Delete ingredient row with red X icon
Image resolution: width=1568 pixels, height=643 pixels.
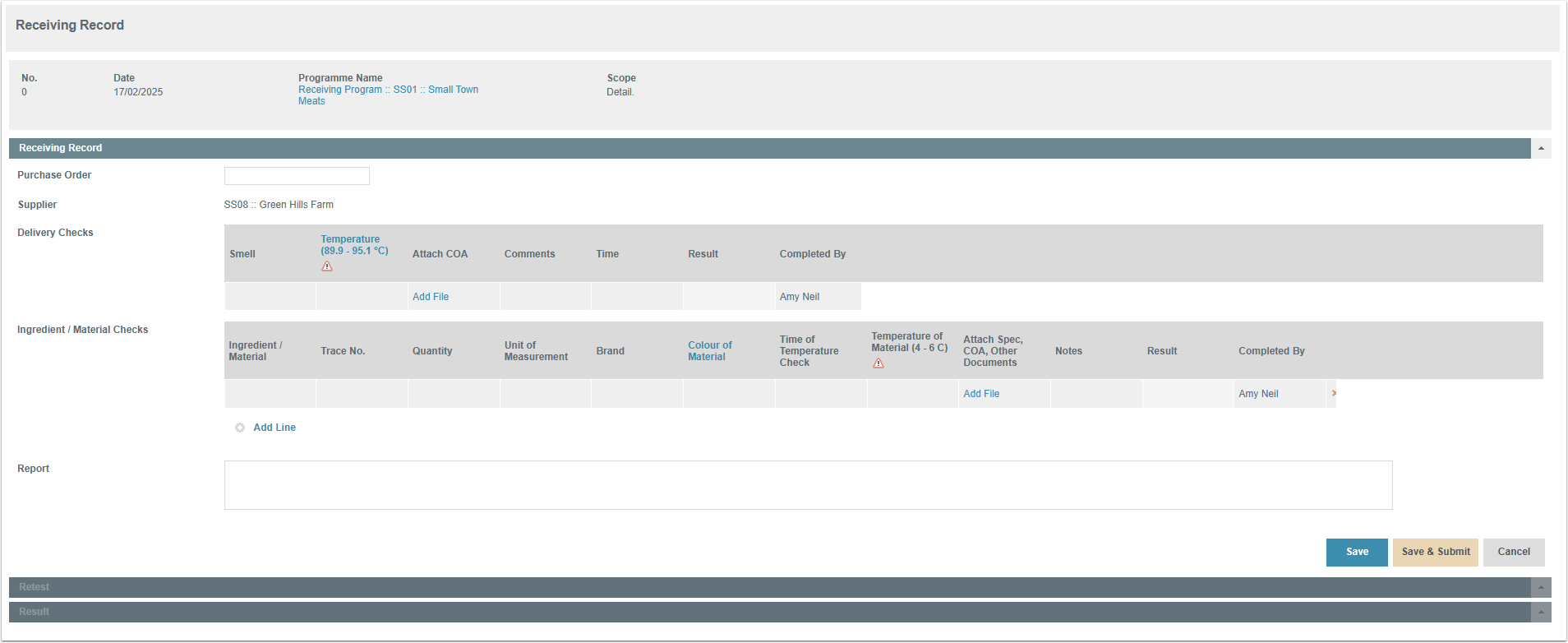click(1334, 394)
